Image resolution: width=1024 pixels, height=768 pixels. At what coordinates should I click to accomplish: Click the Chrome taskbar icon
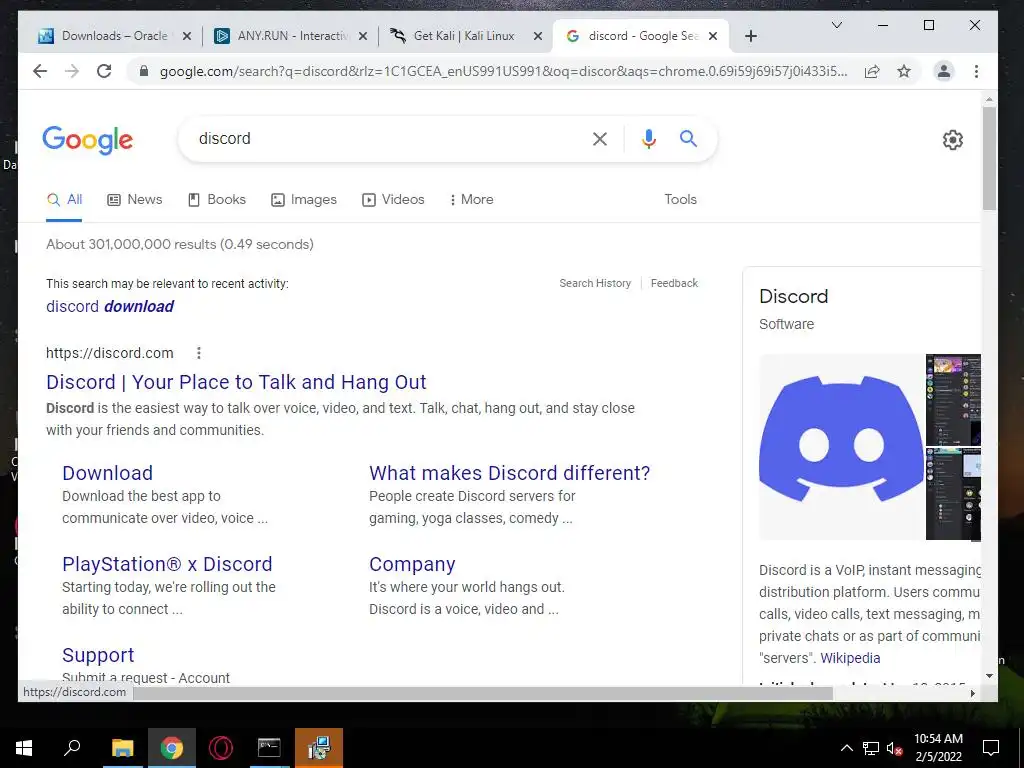[172, 748]
